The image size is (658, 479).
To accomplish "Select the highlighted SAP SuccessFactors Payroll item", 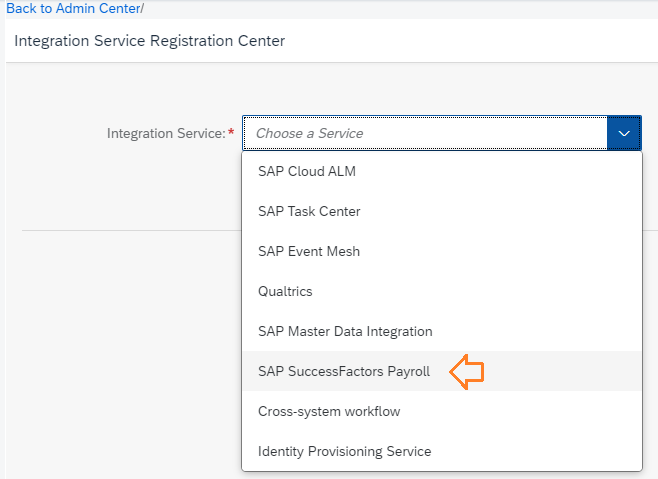I will [x=442, y=371].
